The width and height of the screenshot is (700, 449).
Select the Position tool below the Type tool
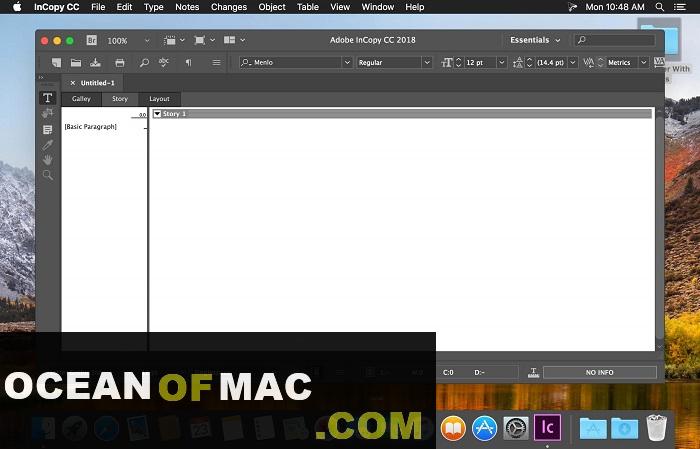pyautogui.click(x=48, y=113)
